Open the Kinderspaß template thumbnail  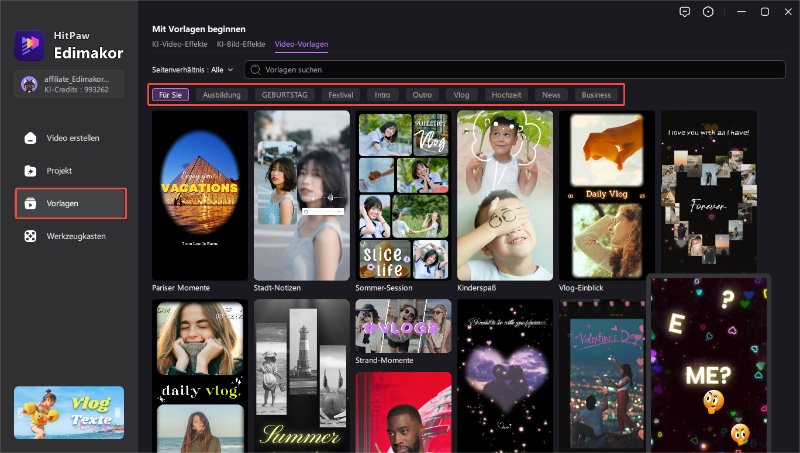pyautogui.click(x=505, y=195)
